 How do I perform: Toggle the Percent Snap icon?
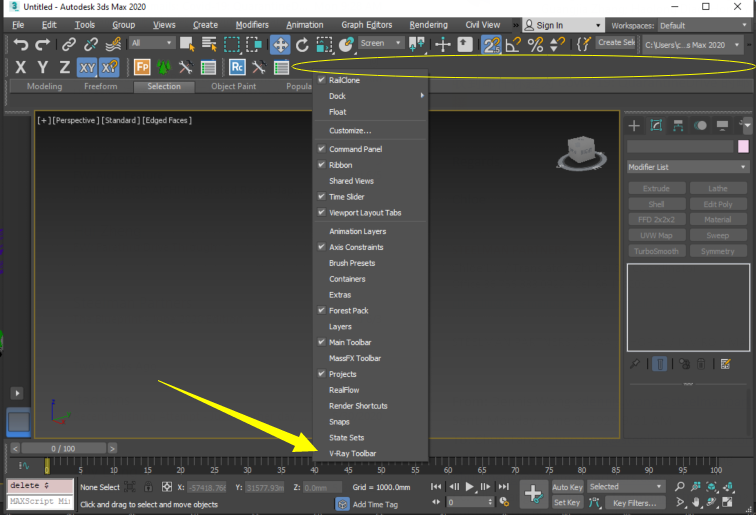[535, 44]
